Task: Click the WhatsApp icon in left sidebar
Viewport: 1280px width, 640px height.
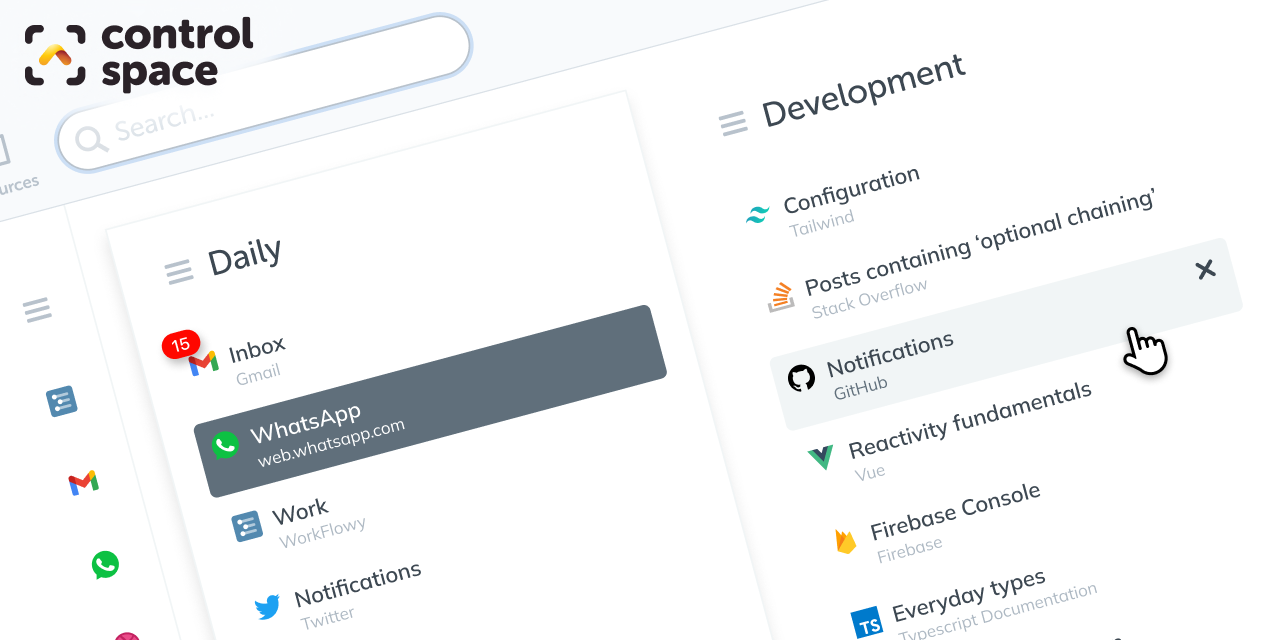Action: [105, 565]
